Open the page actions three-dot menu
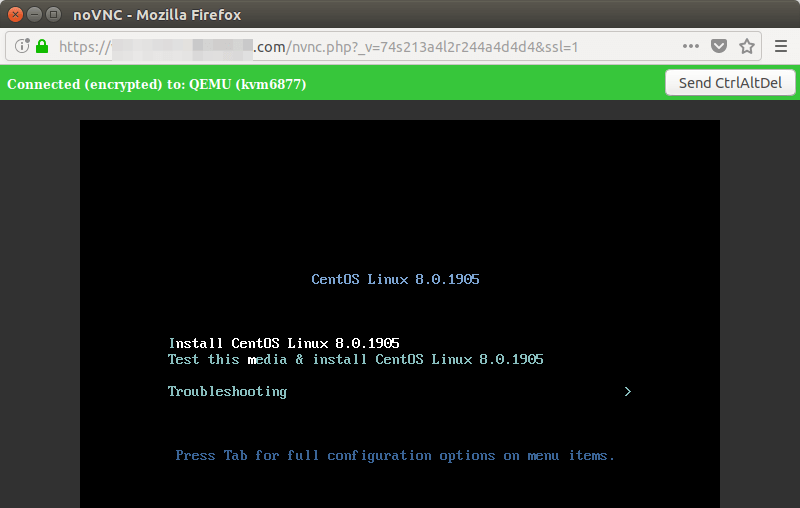This screenshot has width=800, height=508. [x=691, y=47]
